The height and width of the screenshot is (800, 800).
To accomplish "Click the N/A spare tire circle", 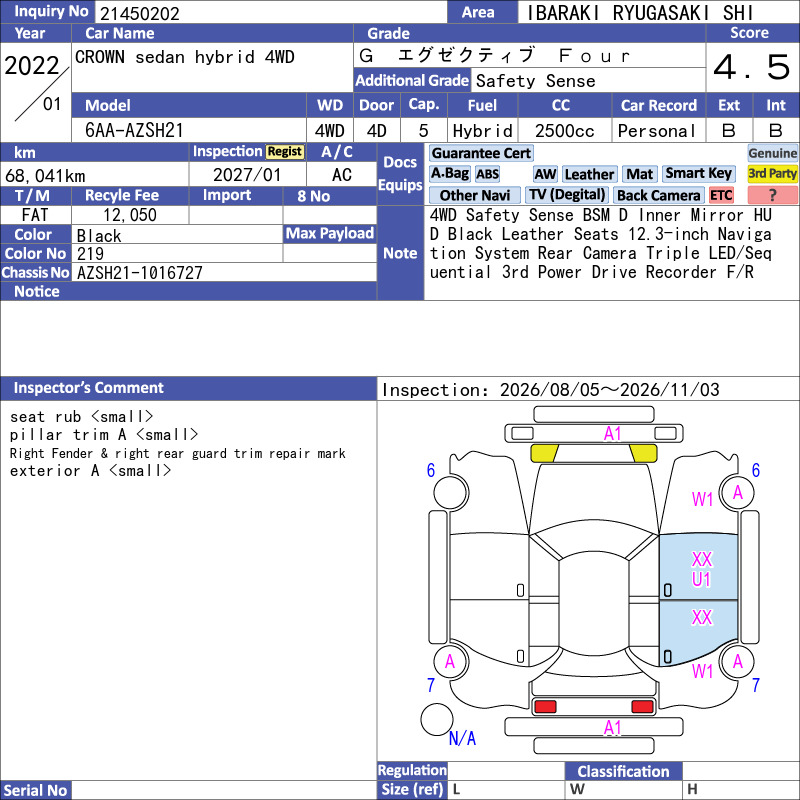I will click(x=437, y=719).
